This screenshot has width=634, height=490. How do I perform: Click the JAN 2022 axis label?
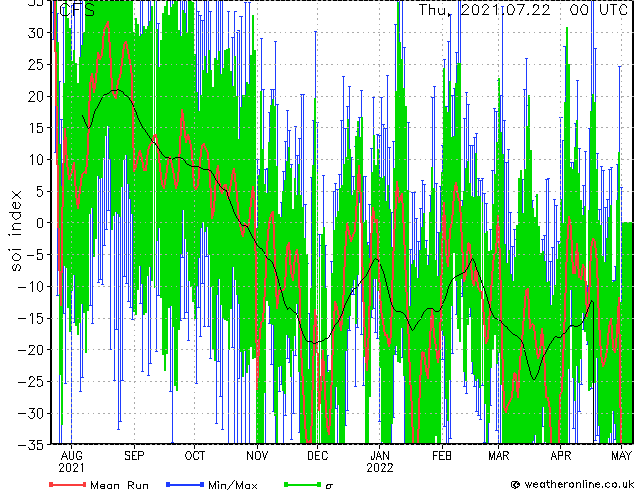click(380, 462)
